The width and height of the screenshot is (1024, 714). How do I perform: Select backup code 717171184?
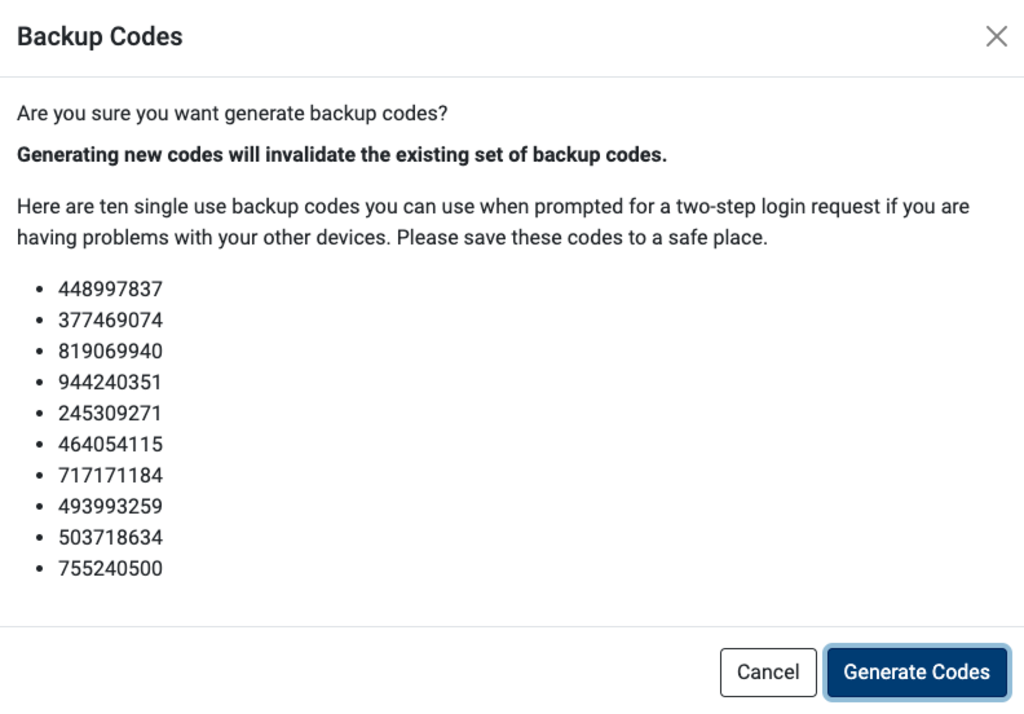point(110,474)
